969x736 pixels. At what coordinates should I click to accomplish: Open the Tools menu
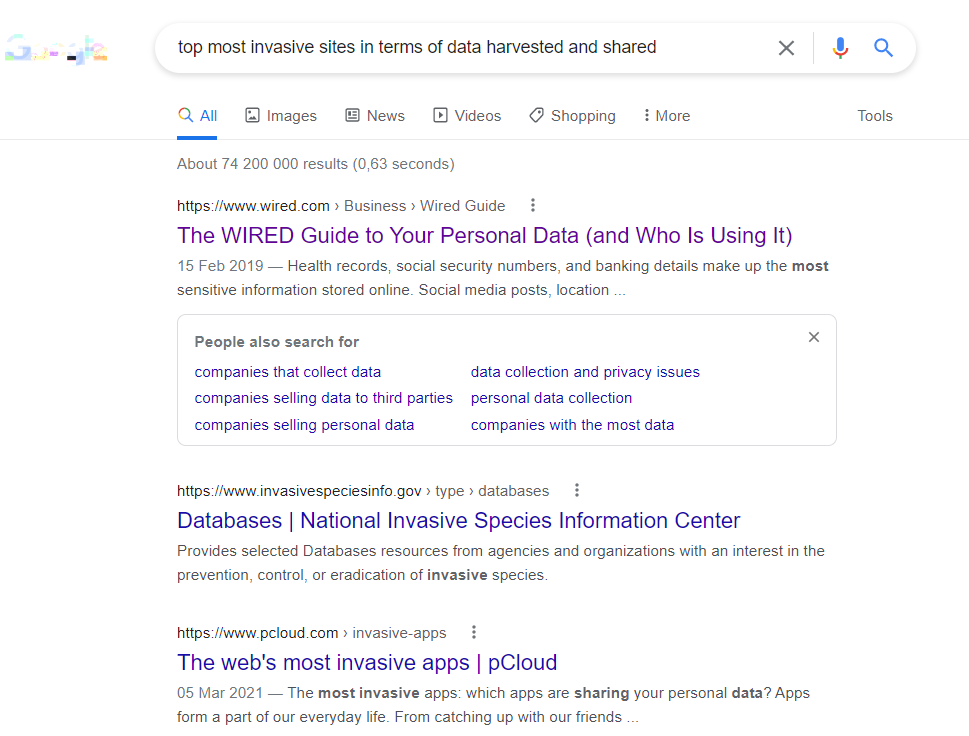click(874, 115)
